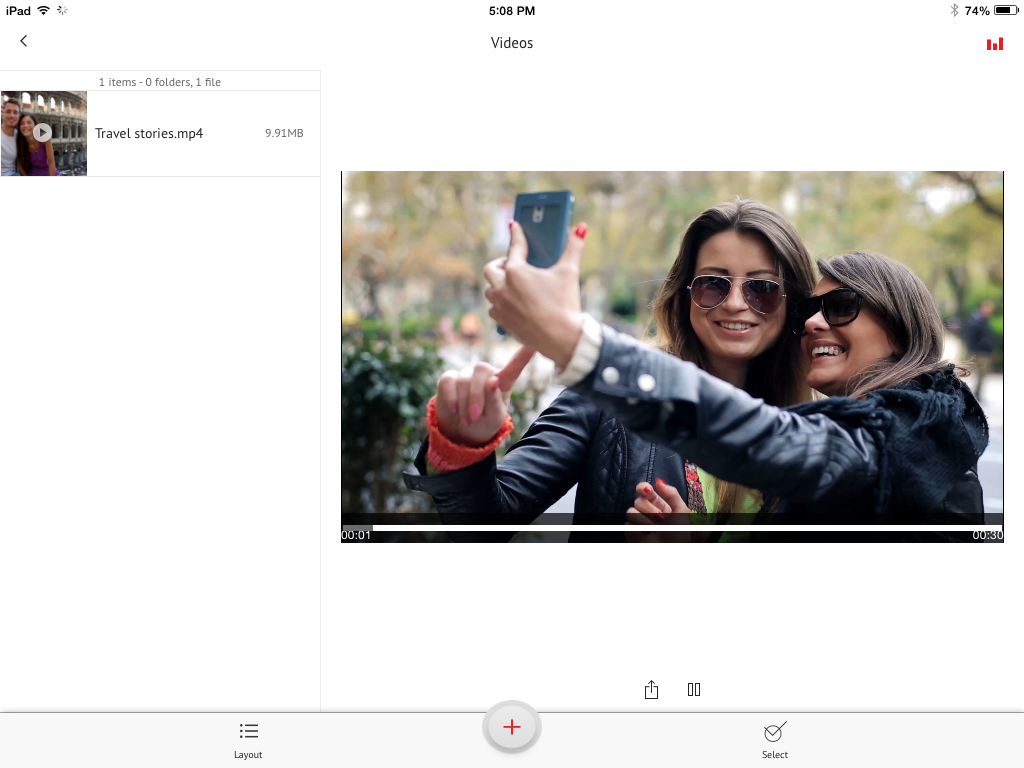Viewport: 1024px width, 768px height.
Task: Tap the share icon below the video
Action: tap(651, 690)
